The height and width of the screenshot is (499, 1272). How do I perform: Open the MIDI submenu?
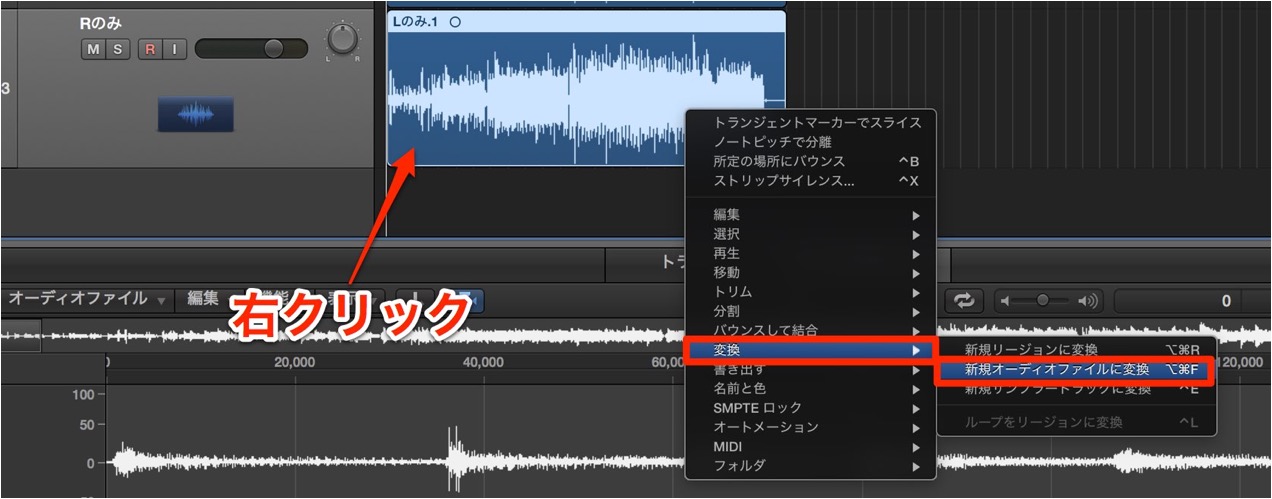point(811,446)
